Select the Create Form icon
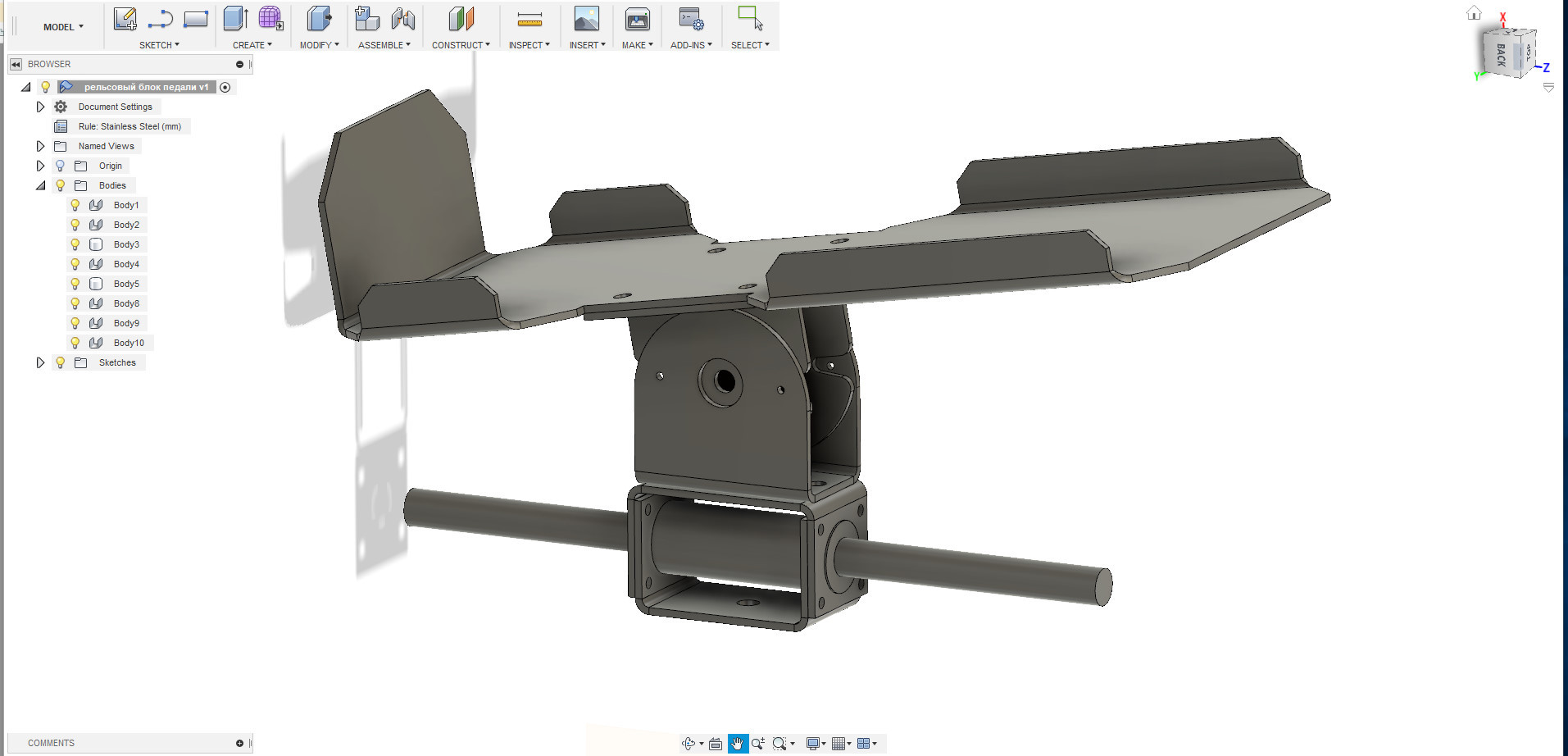 coord(270,19)
